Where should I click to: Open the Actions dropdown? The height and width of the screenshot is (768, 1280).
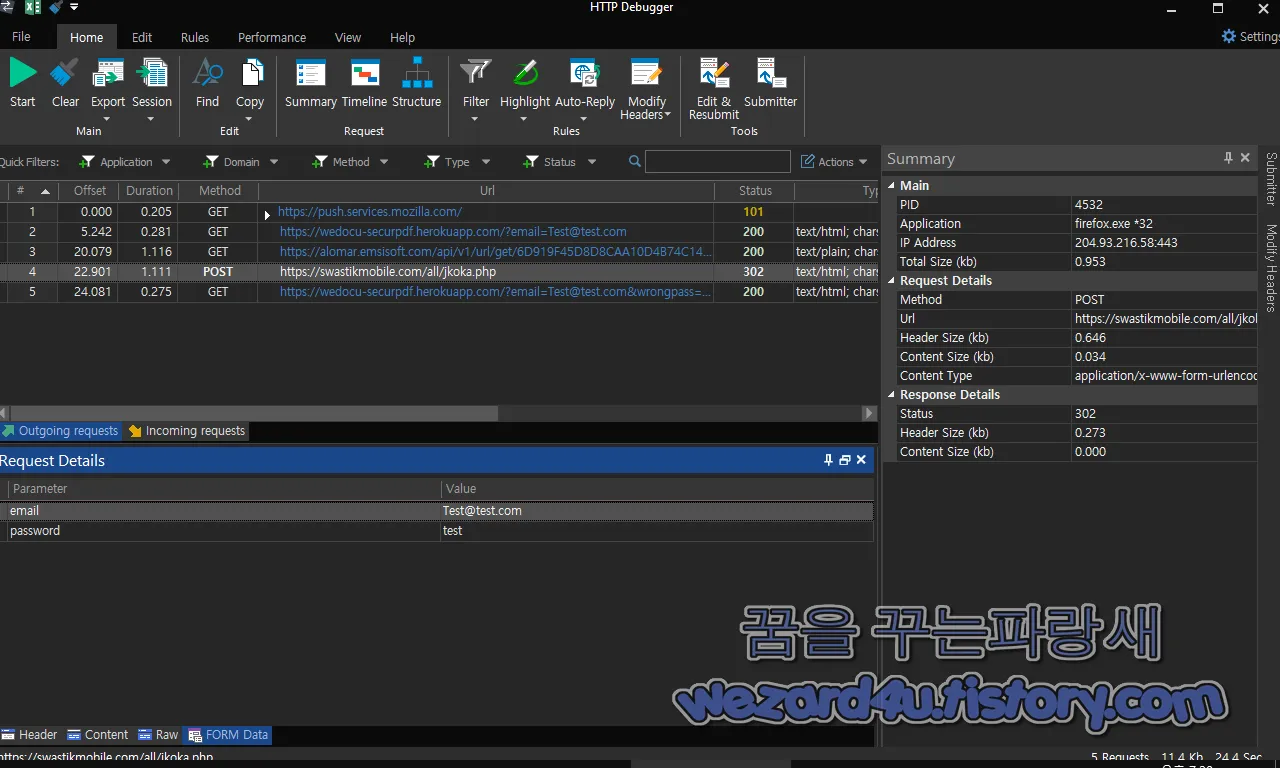point(835,162)
